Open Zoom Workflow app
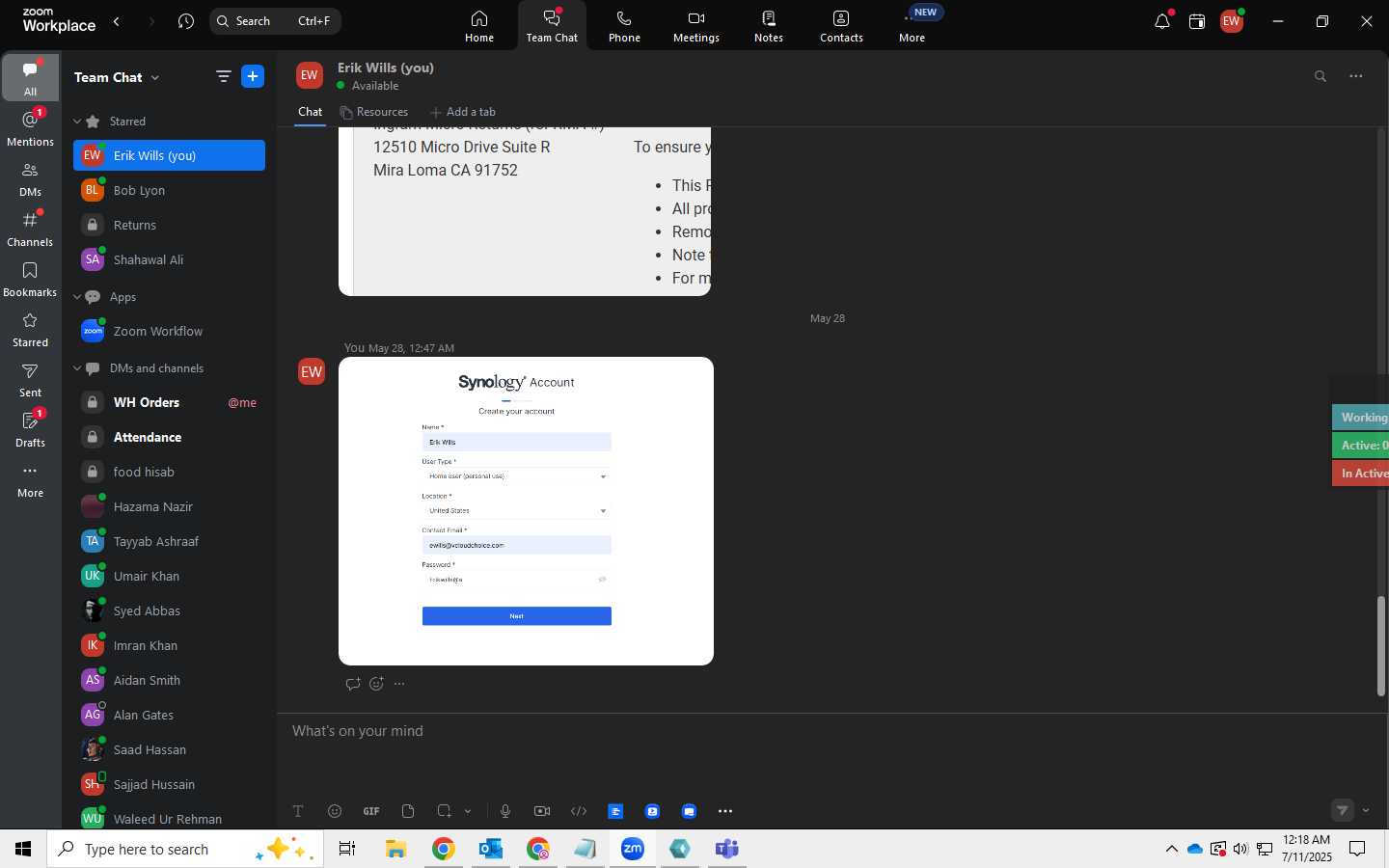Image resolution: width=1389 pixels, height=868 pixels. 169,331
